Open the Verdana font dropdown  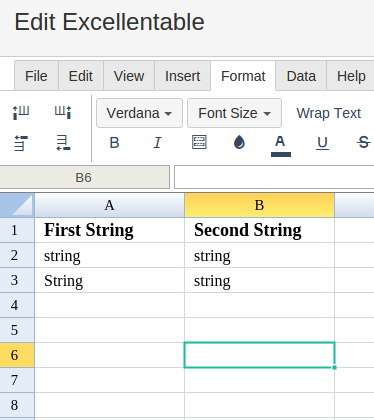point(139,113)
